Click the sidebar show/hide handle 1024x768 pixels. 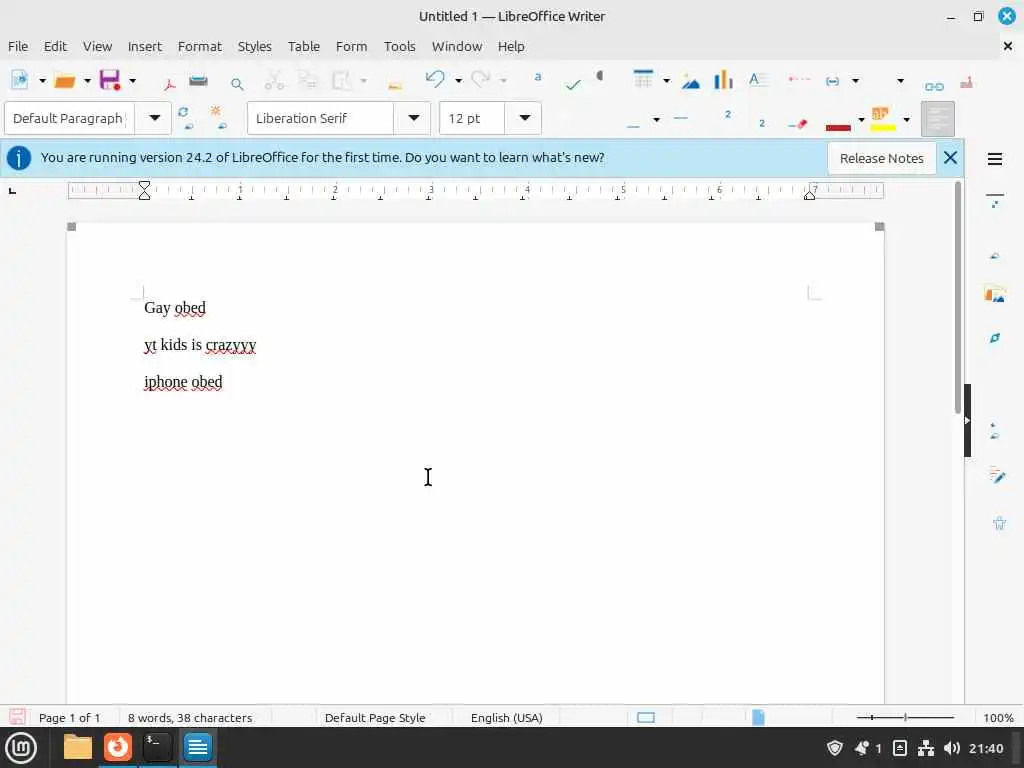coord(967,421)
